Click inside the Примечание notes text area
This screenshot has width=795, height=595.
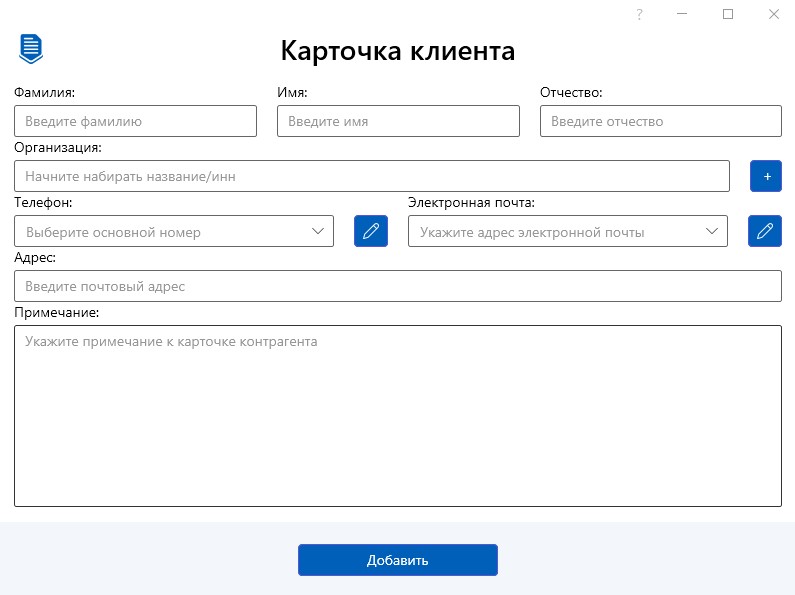[397, 415]
